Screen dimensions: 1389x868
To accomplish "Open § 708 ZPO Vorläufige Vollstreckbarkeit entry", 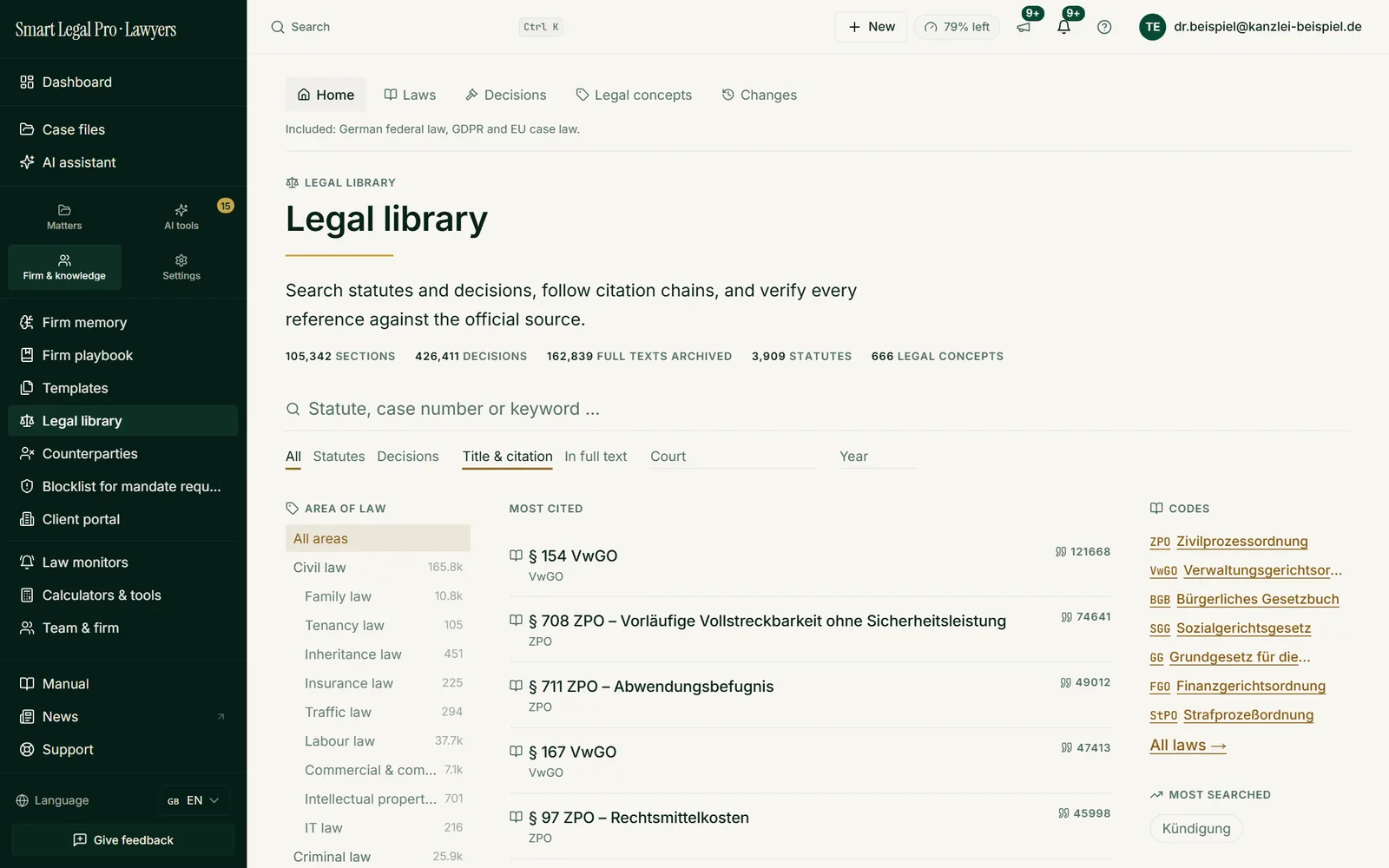I will click(x=767, y=621).
